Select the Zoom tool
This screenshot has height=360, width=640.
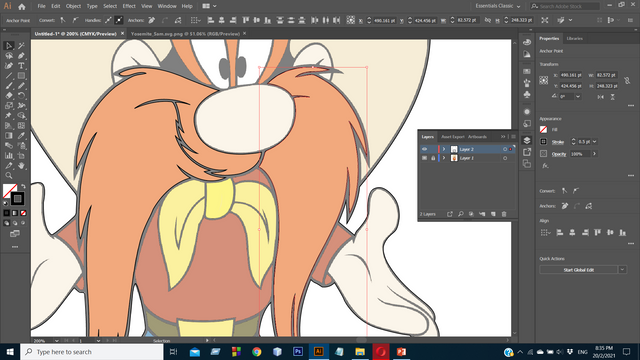coord(9,176)
